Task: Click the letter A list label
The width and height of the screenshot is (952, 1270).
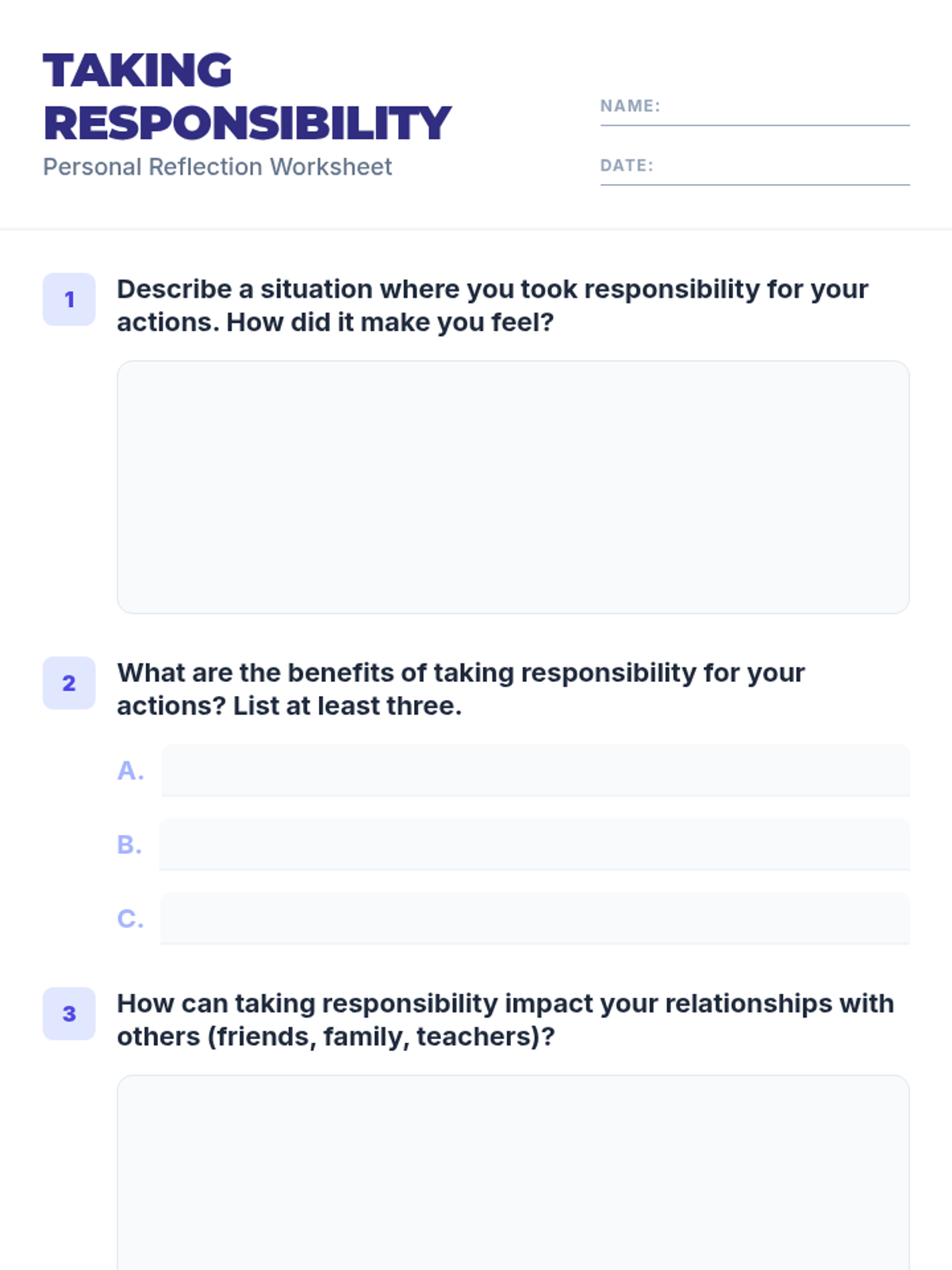Action: point(131,771)
